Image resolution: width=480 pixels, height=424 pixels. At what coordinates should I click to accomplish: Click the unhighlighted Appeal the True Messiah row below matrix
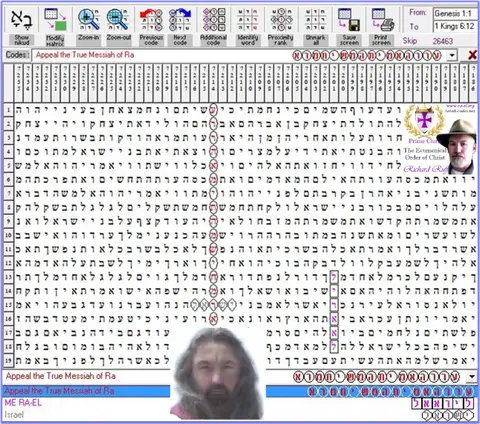point(240,377)
